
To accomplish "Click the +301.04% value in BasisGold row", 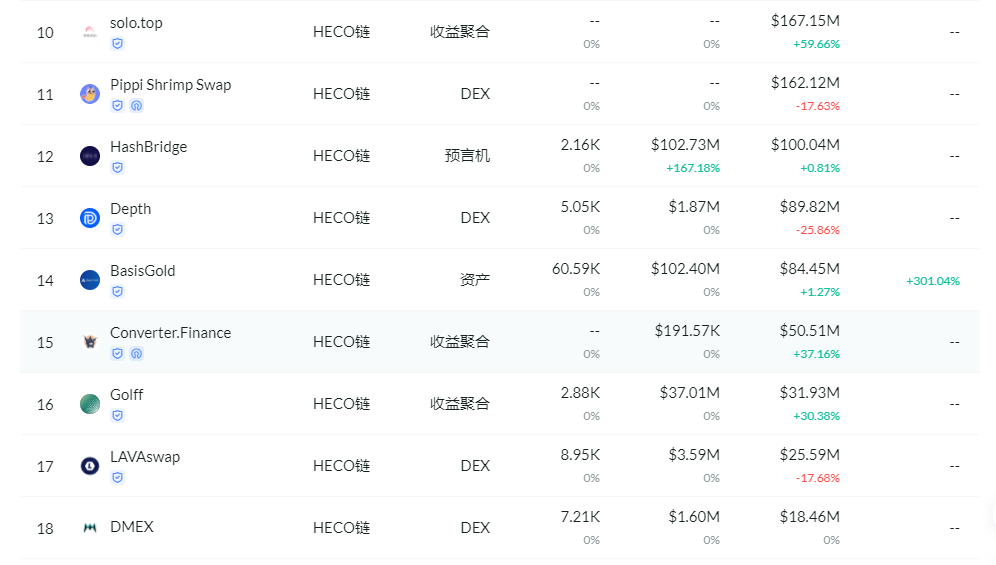I will tap(932, 281).
